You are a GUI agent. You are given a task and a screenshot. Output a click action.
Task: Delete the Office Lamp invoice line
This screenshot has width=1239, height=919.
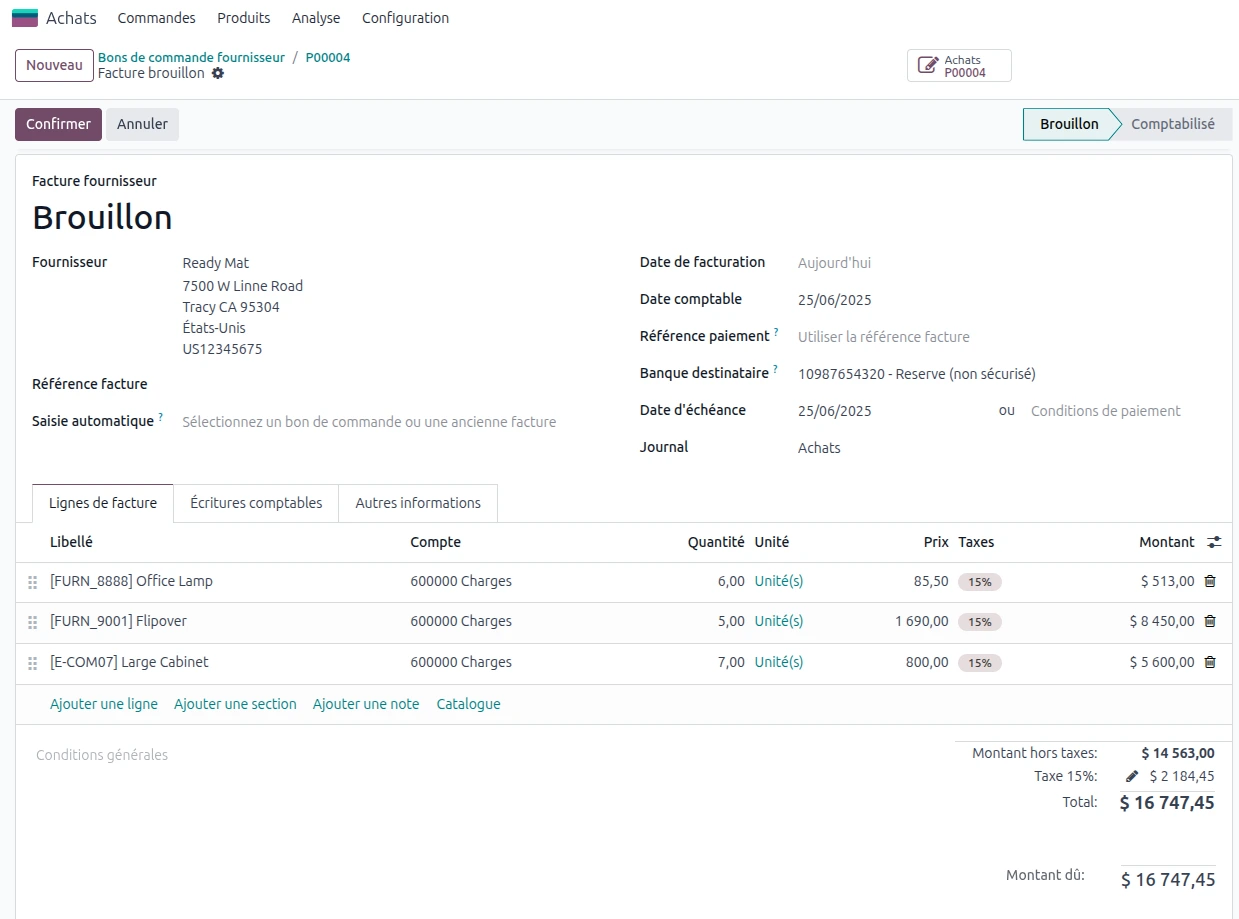point(1210,581)
